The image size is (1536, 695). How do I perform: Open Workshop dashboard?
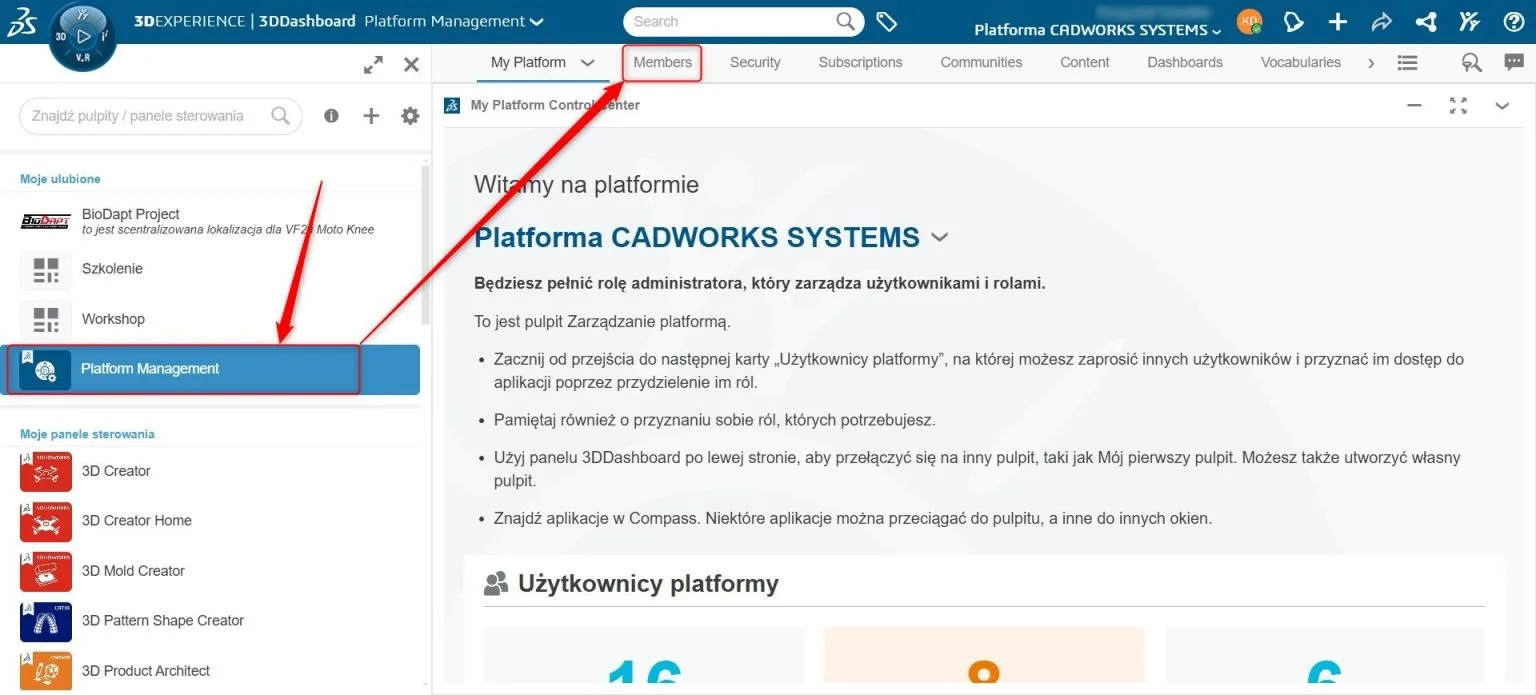(x=210, y=319)
